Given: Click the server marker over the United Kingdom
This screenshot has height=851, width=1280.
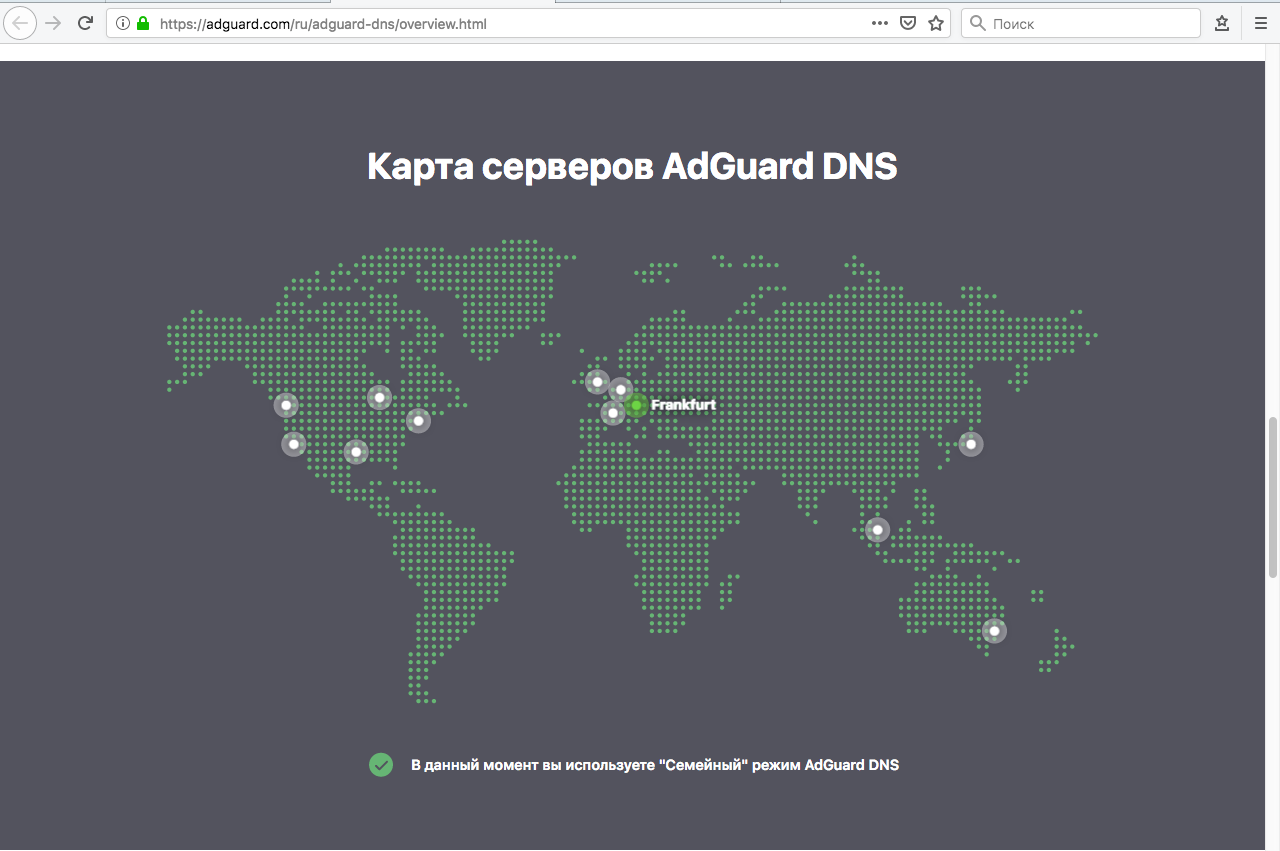Looking at the screenshot, I should (x=597, y=381).
